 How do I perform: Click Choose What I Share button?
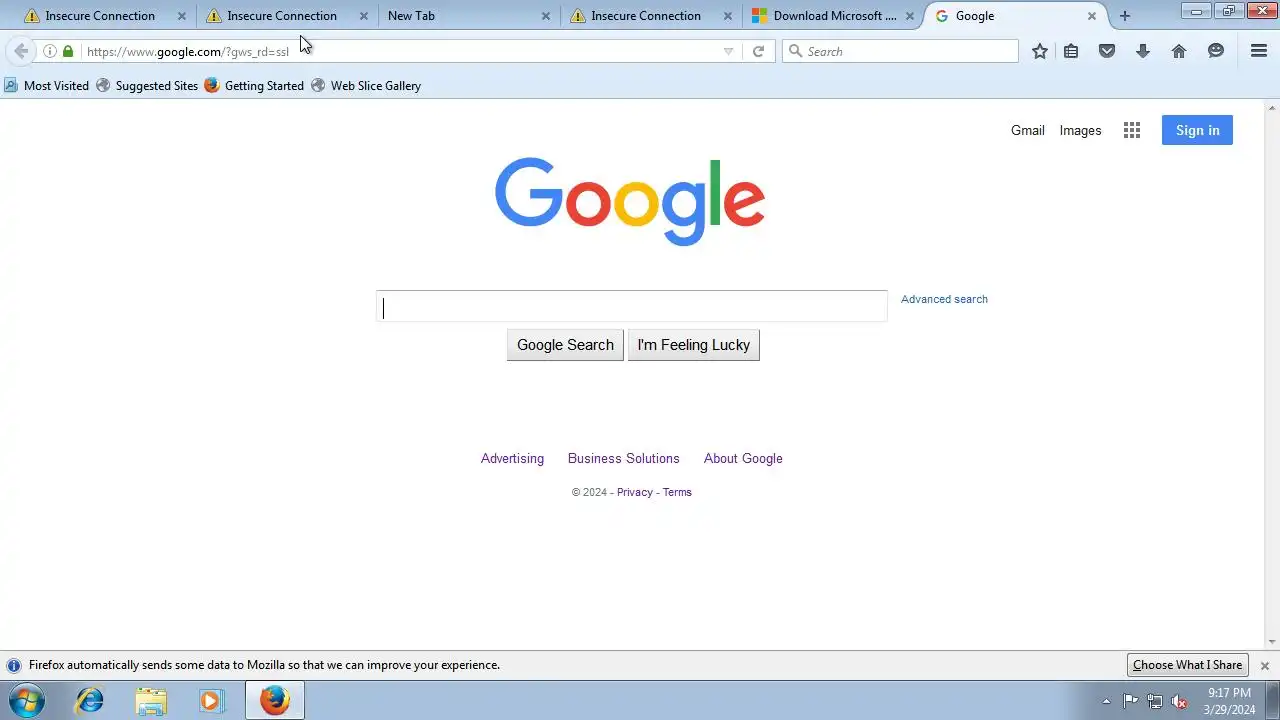1187,665
